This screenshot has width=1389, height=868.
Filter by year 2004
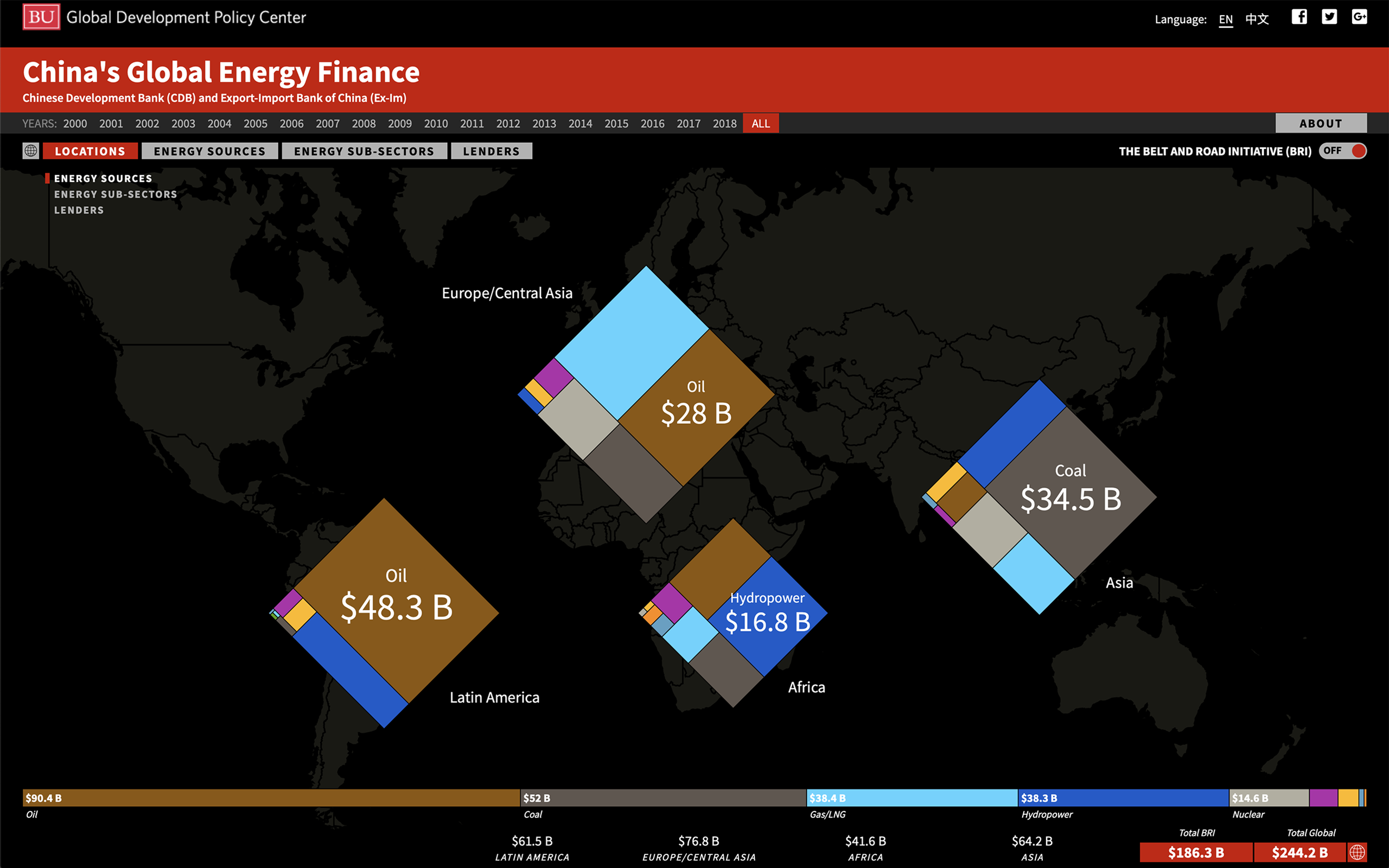coord(220,124)
